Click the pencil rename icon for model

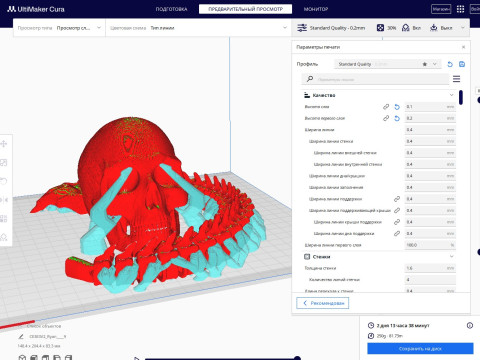(21, 337)
